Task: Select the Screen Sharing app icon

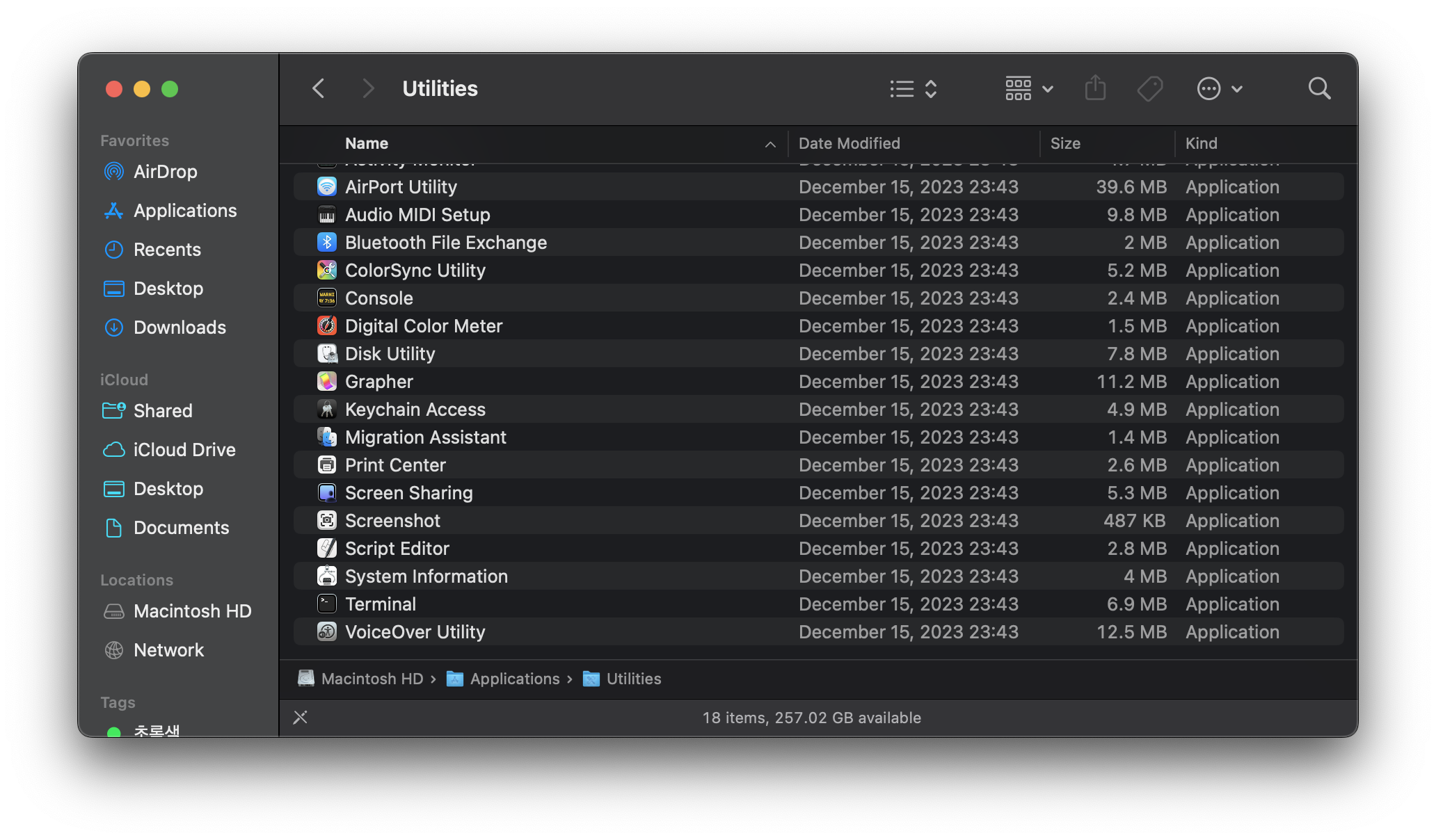Action: point(327,492)
